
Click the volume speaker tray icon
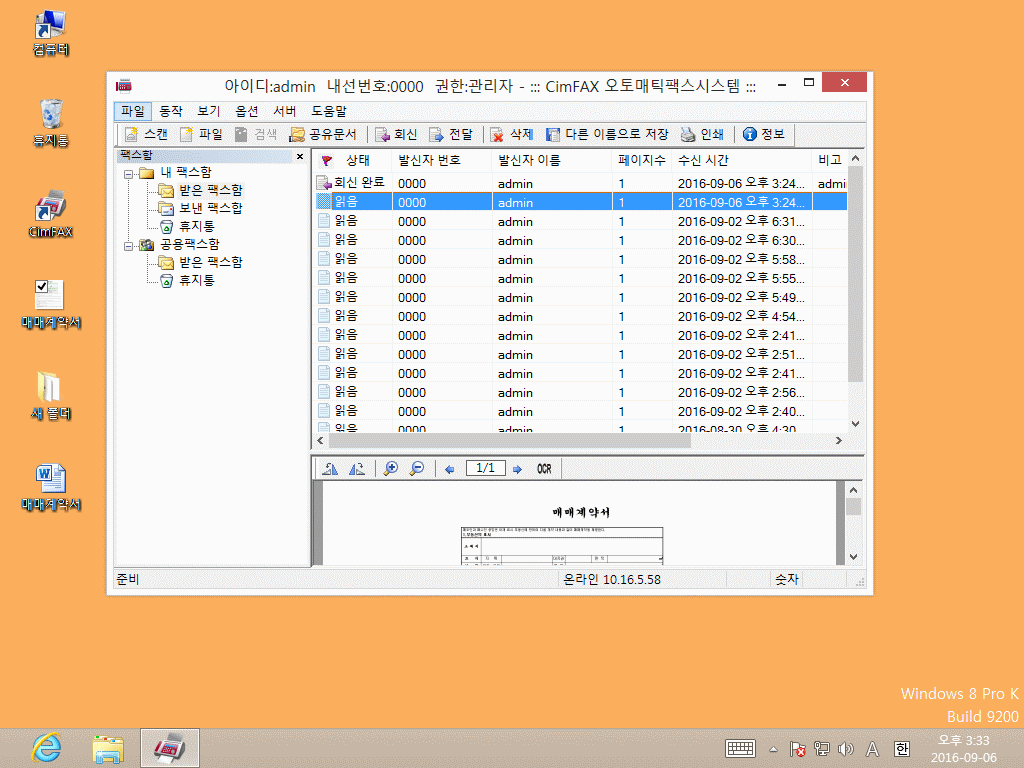point(846,749)
